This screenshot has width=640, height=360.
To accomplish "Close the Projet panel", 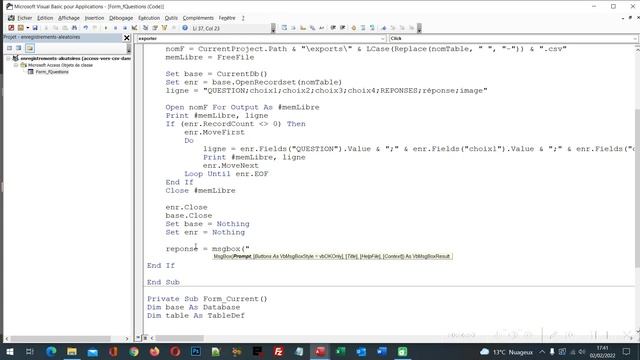I will pyautogui.click(x=127, y=38).
